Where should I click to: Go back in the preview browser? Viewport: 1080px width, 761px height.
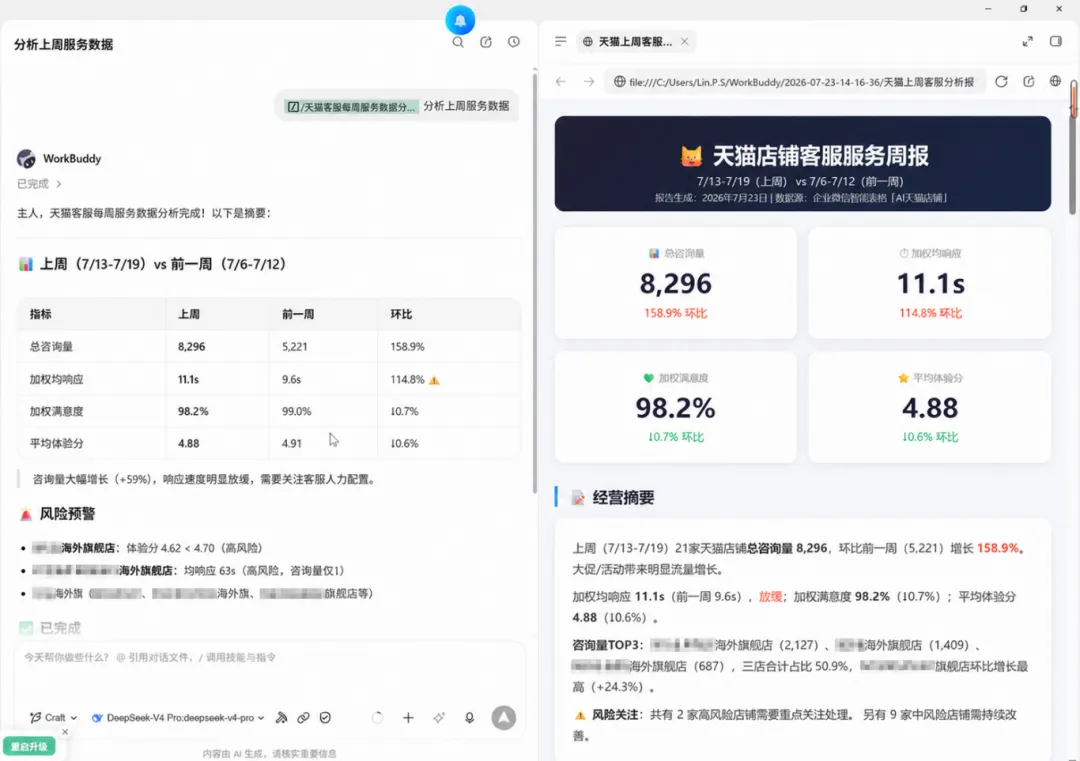click(x=561, y=82)
